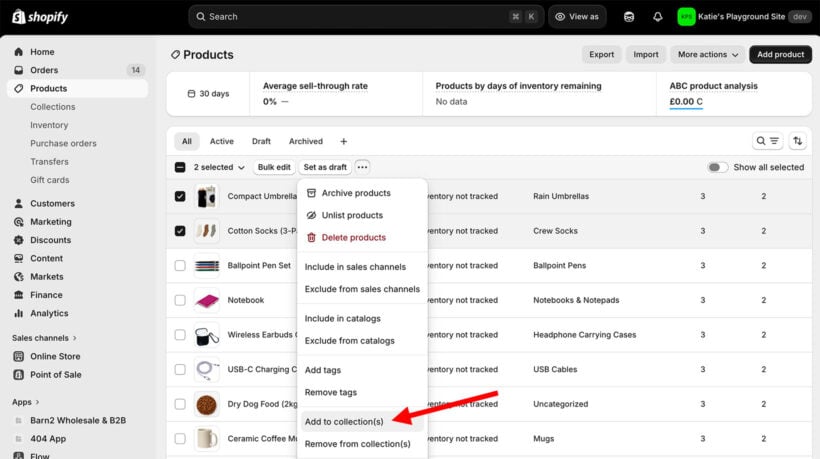Open Purchase orders in sidebar
The width and height of the screenshot is (820, 459).
click(63, 143)
